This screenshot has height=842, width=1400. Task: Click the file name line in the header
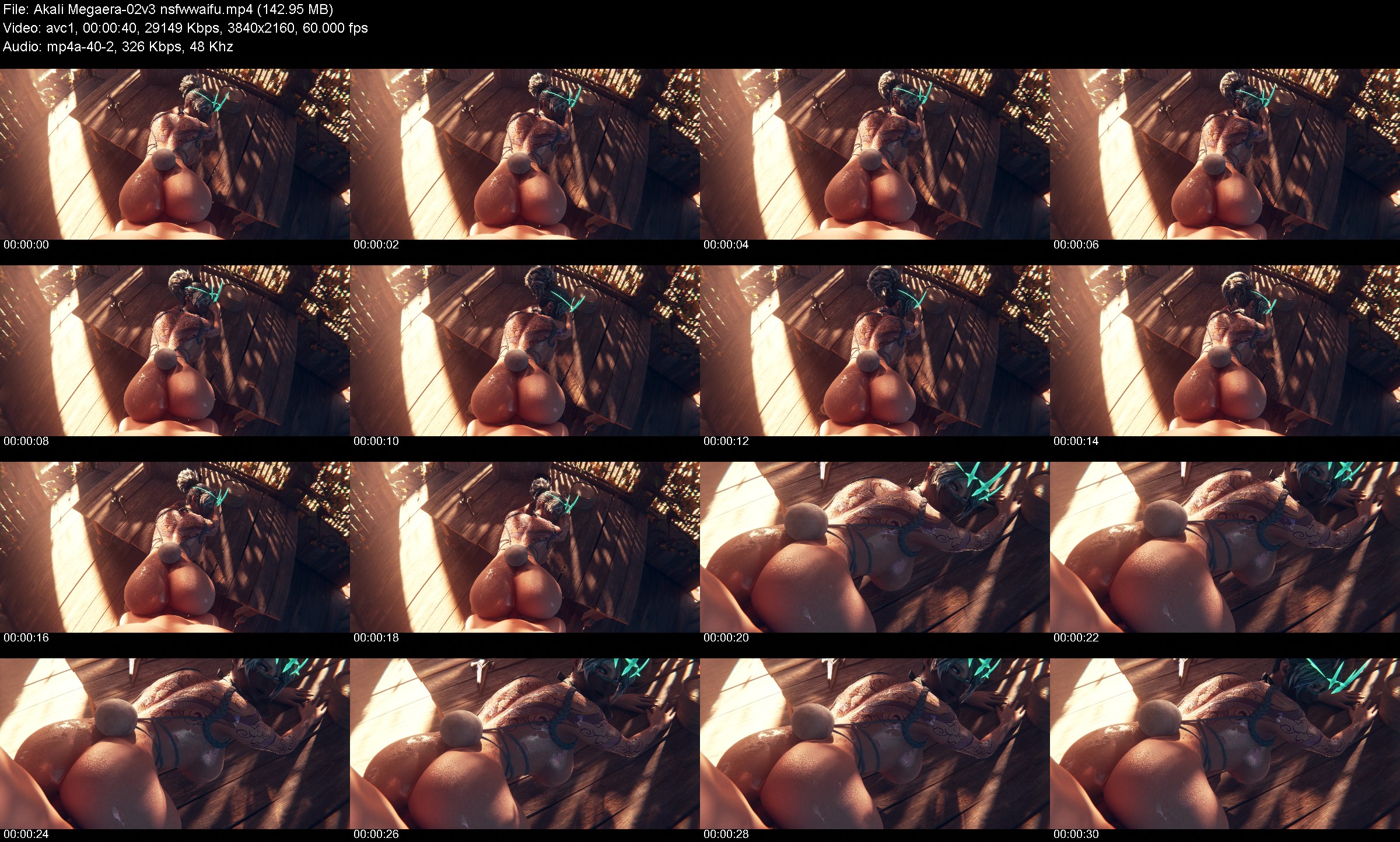click(168, 9)
